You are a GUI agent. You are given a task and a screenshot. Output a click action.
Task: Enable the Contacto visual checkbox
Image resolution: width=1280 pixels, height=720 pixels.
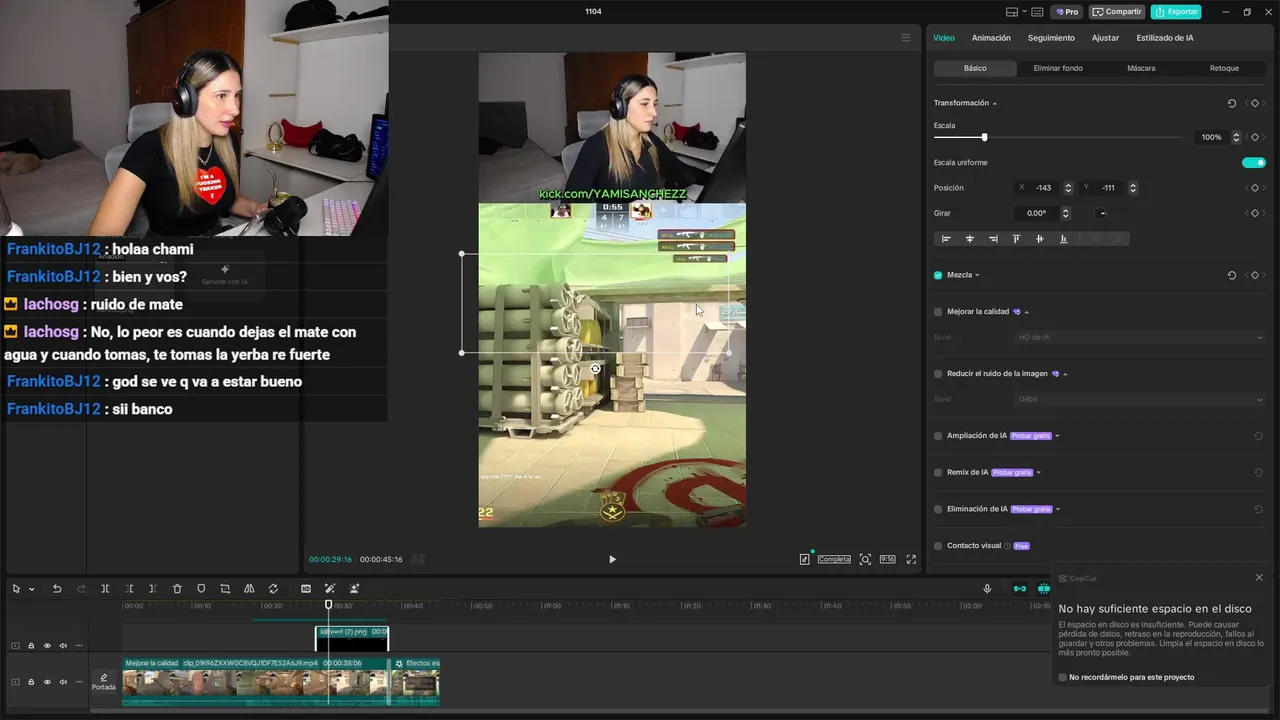(938, 546)
